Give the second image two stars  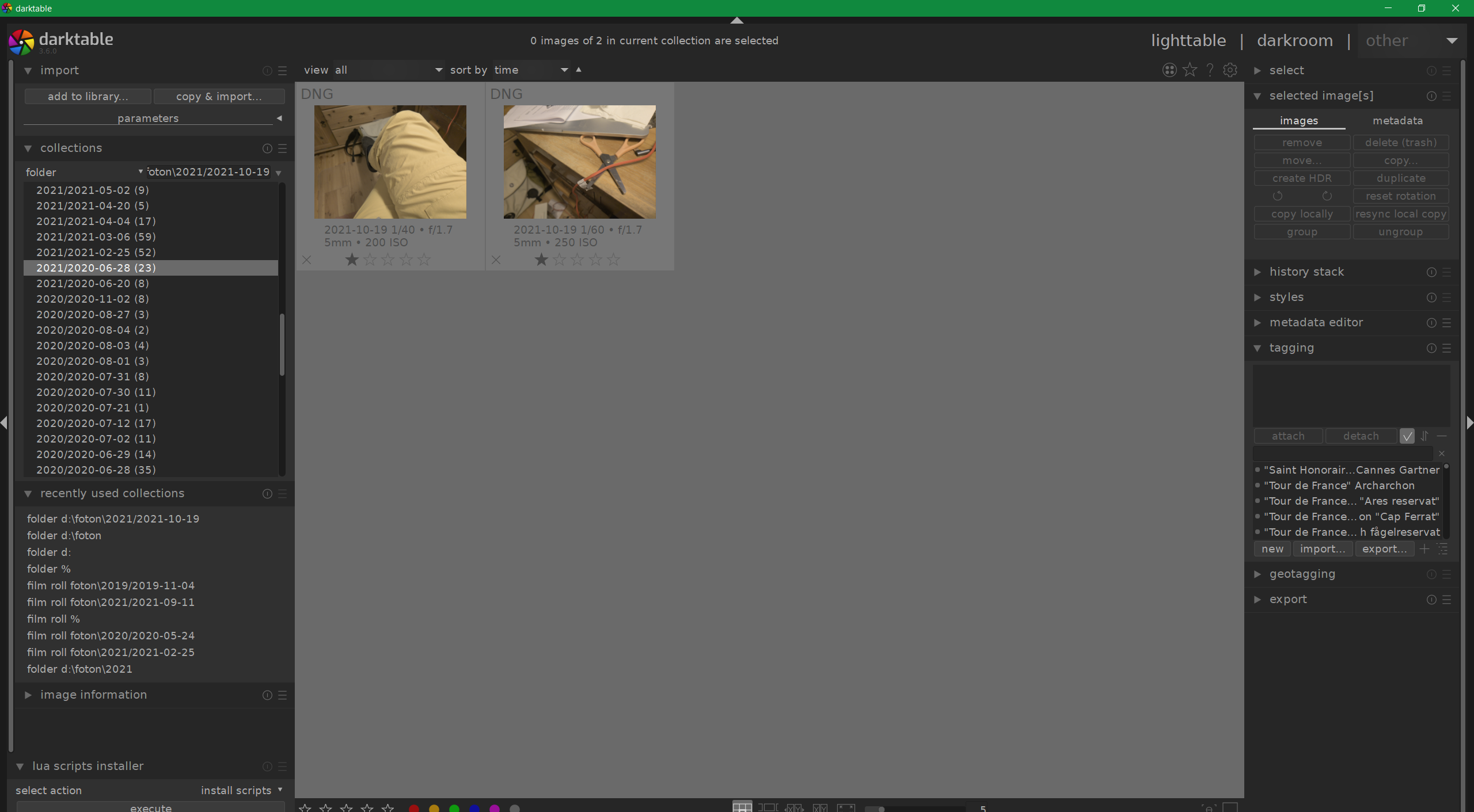pos(559,260)
